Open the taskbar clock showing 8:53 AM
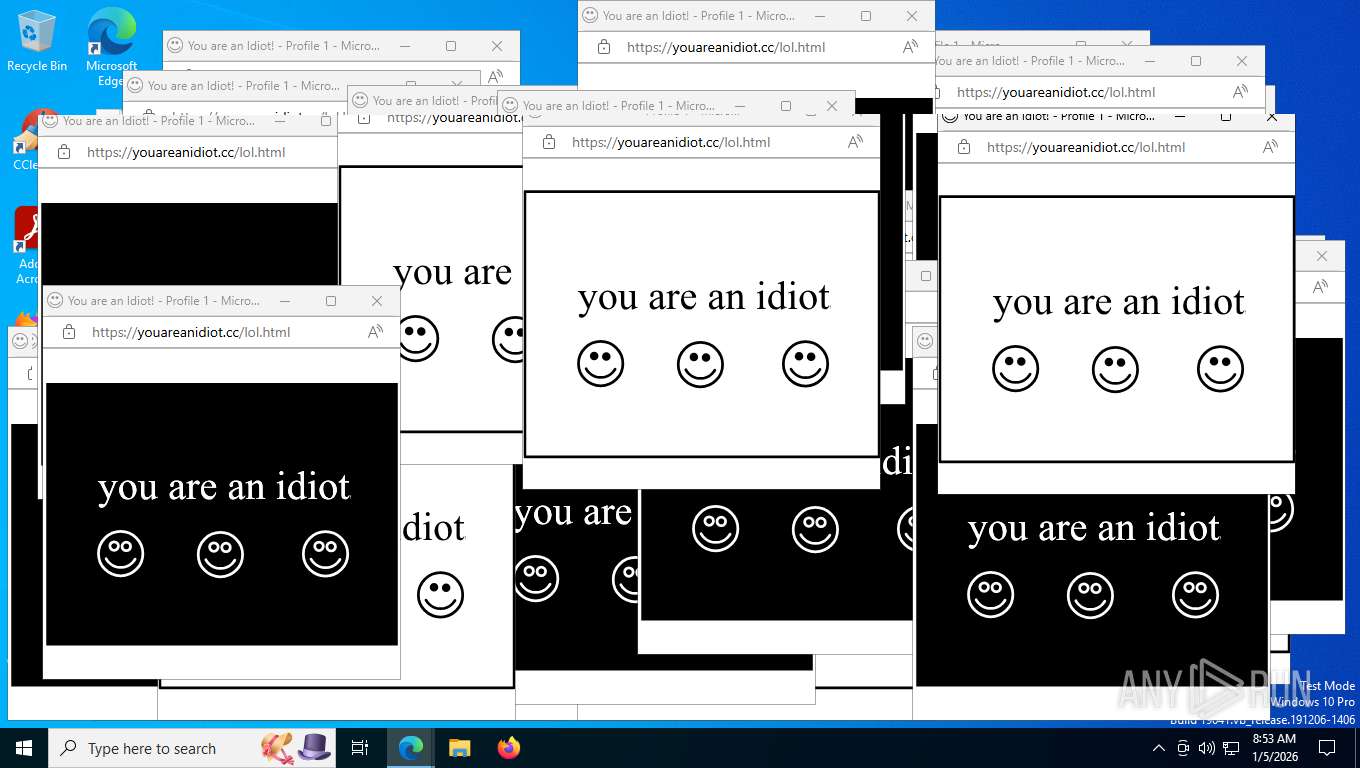The width and height of the screenshot is (1360, 768). (x=1274, y=748)
